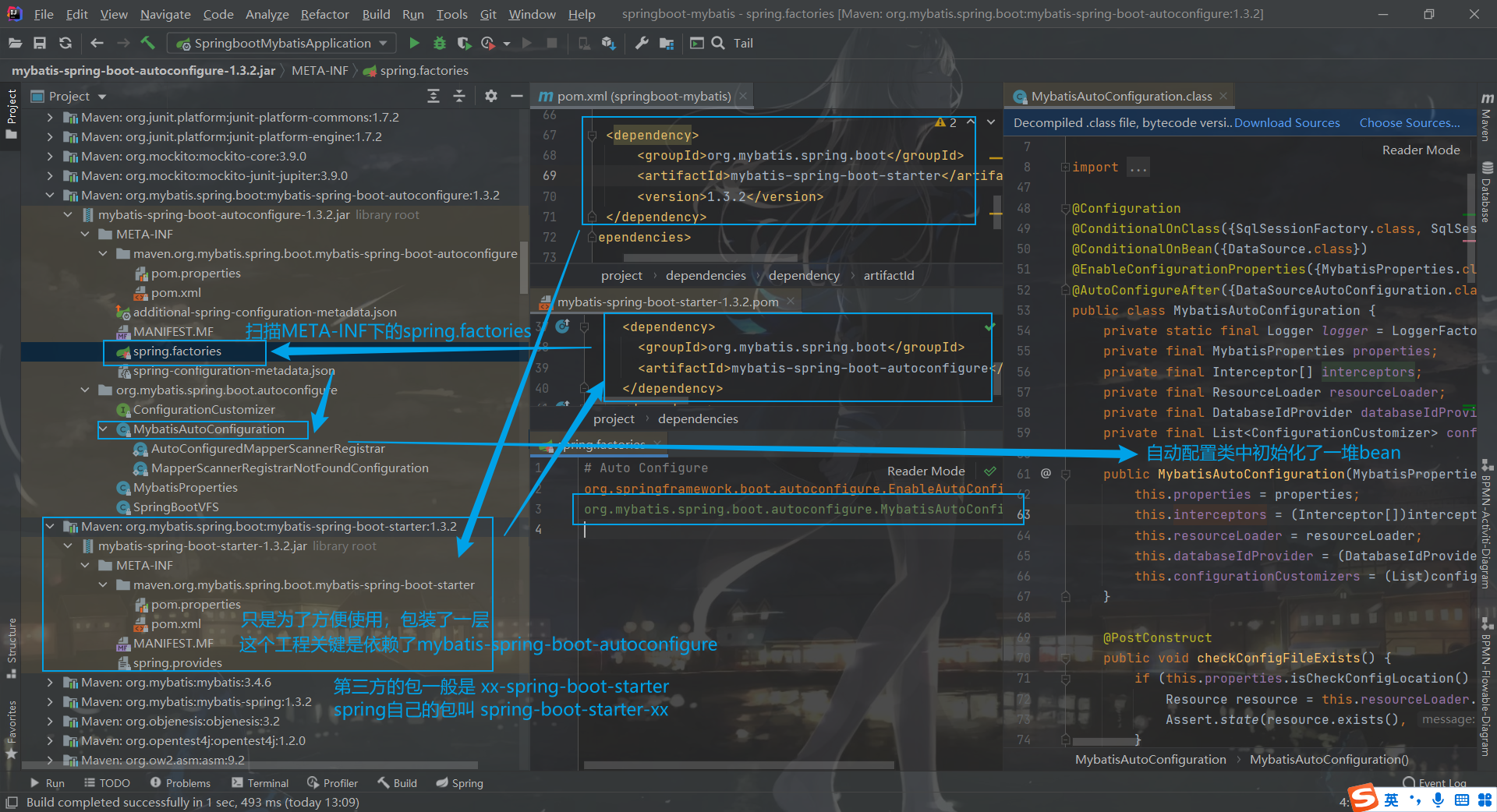Open the Favorites side tool window

pos(12,730)
